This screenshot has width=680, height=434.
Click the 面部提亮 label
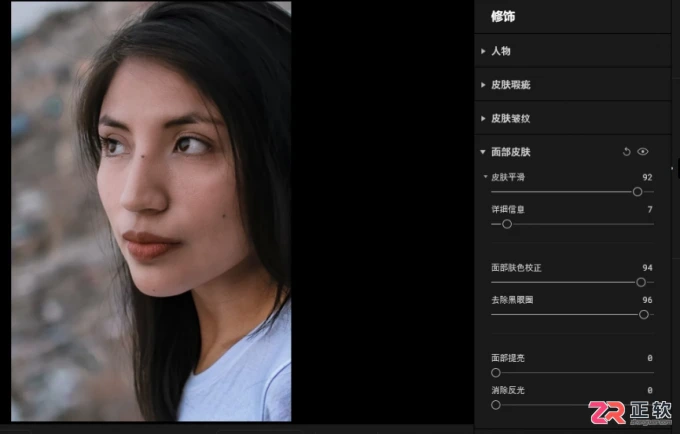coord(508,358)
